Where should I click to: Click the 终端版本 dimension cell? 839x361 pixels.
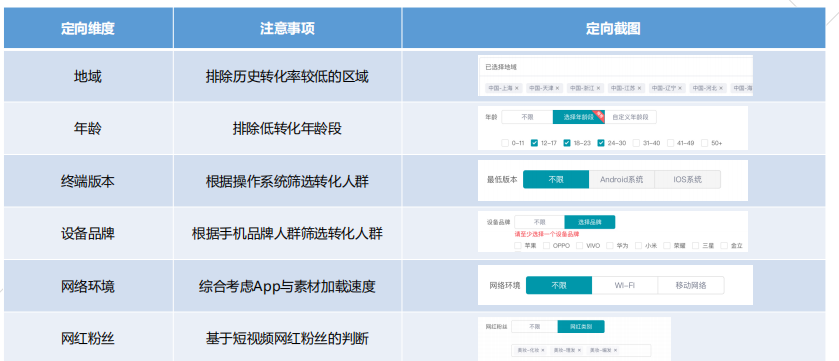click(88, 181)
